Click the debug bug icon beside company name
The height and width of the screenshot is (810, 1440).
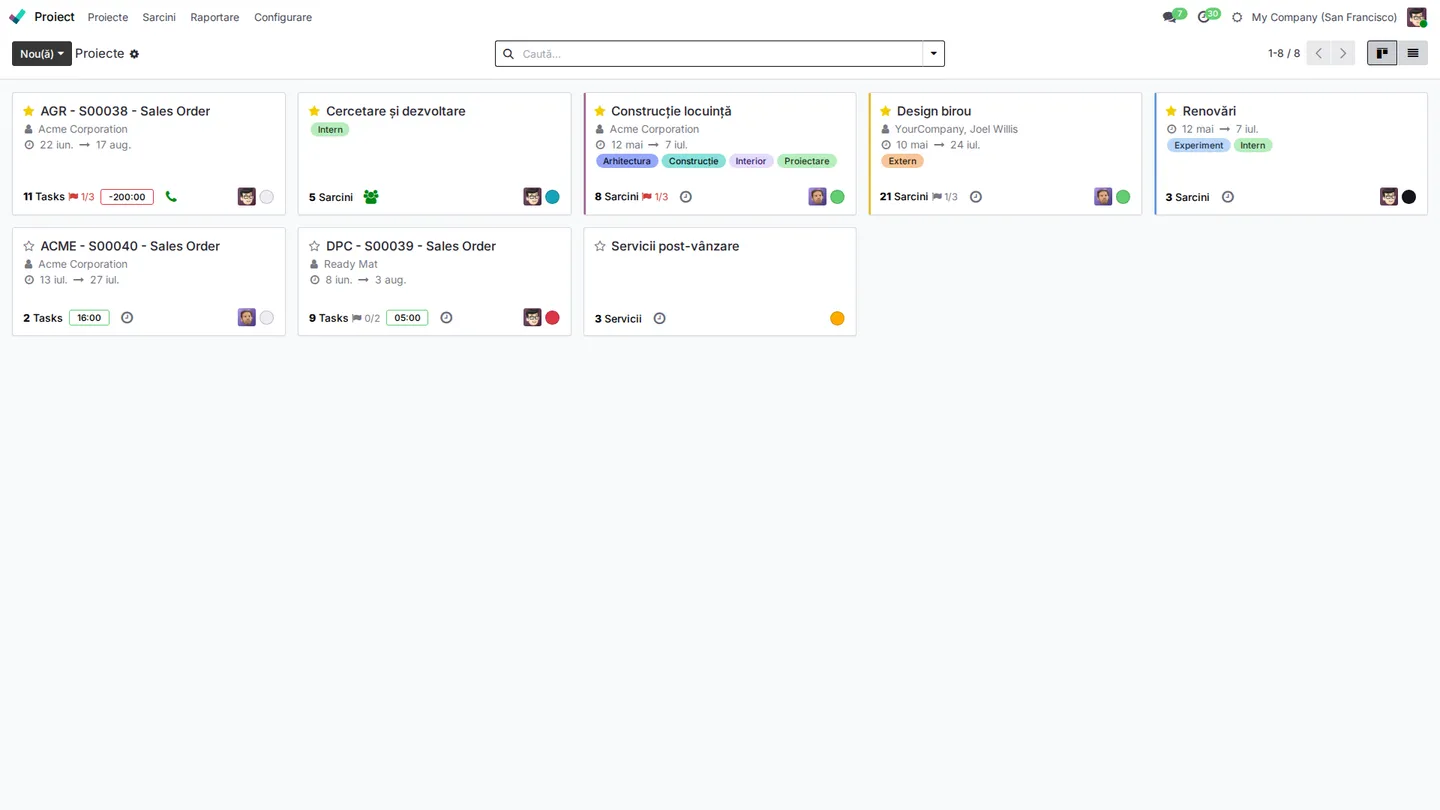click(x=1237, y=17)
